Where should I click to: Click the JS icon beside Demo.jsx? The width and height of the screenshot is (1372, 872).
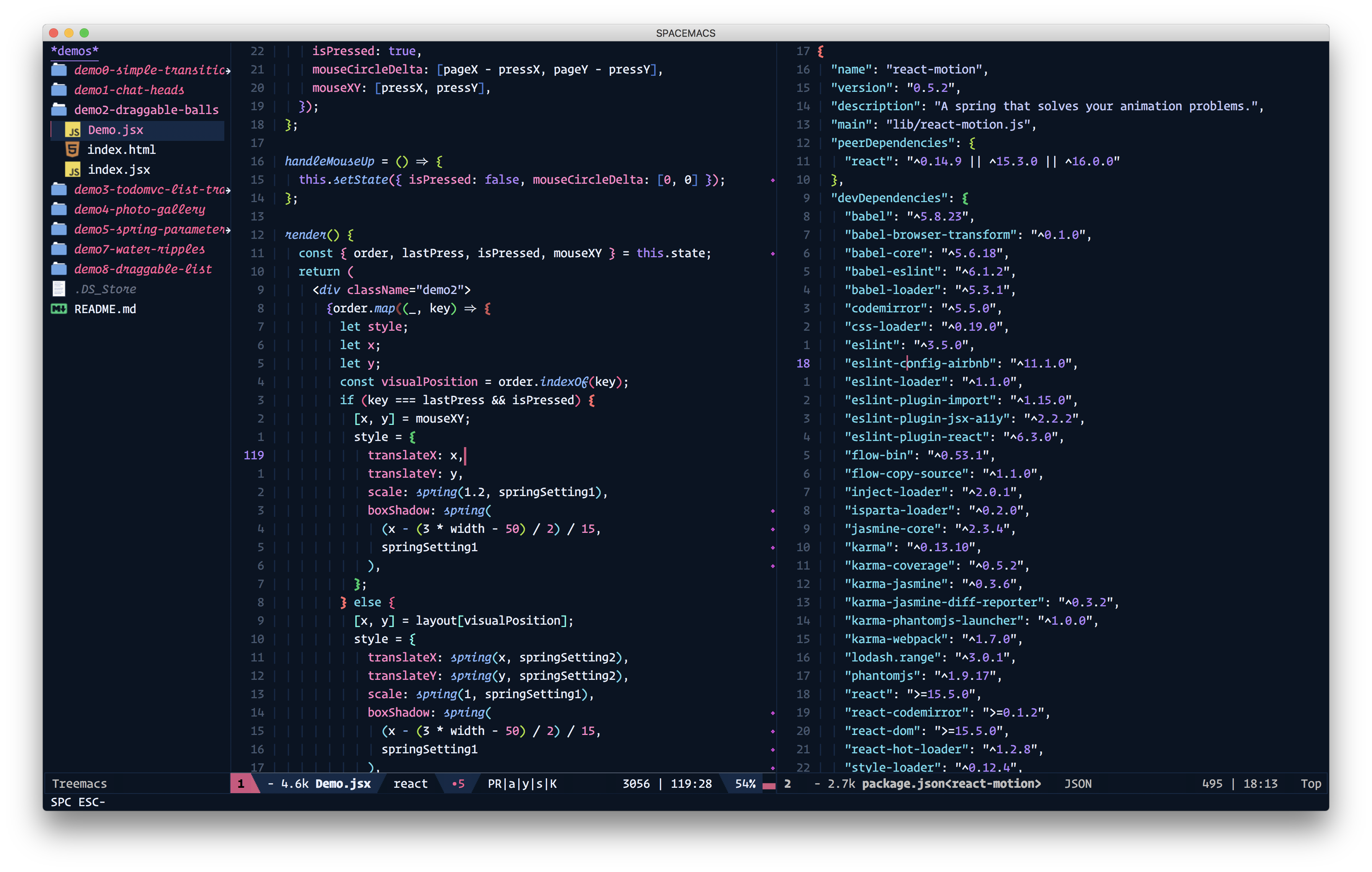point(73,130)
